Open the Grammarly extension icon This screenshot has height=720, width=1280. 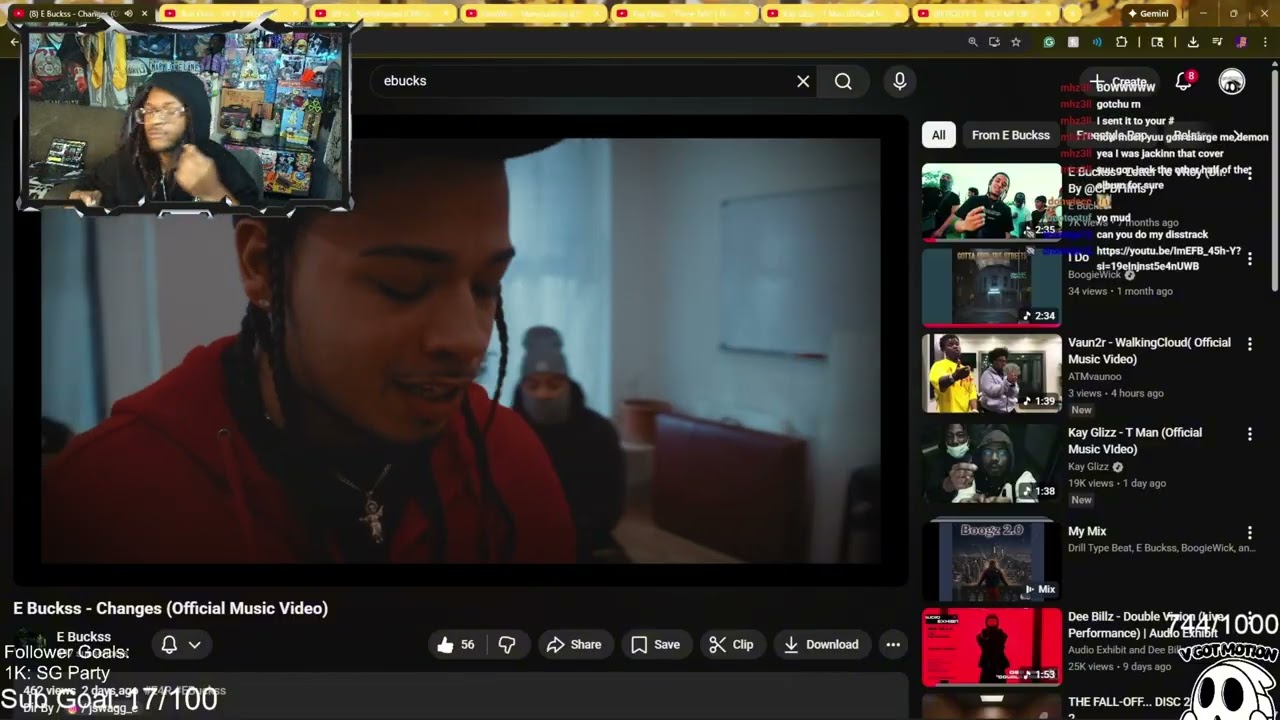(x=1048, y=42)
